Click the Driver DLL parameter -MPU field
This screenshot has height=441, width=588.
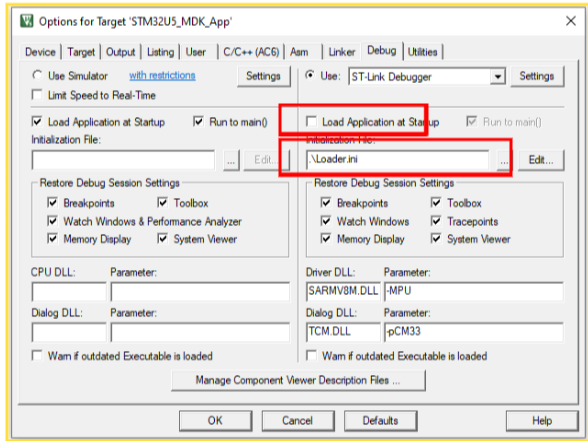[474, 292]
